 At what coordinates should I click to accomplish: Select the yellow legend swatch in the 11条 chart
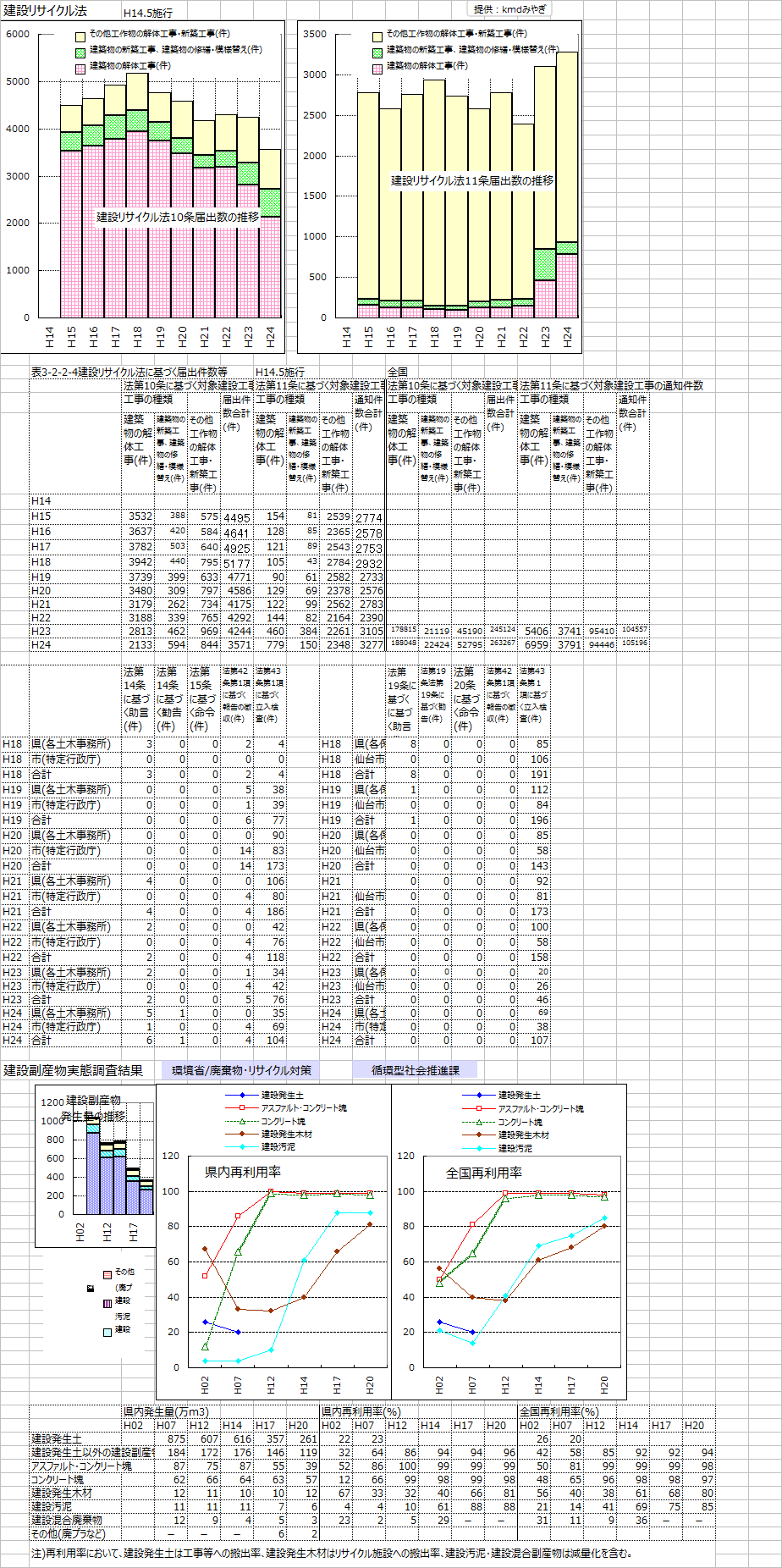[377, 37]
